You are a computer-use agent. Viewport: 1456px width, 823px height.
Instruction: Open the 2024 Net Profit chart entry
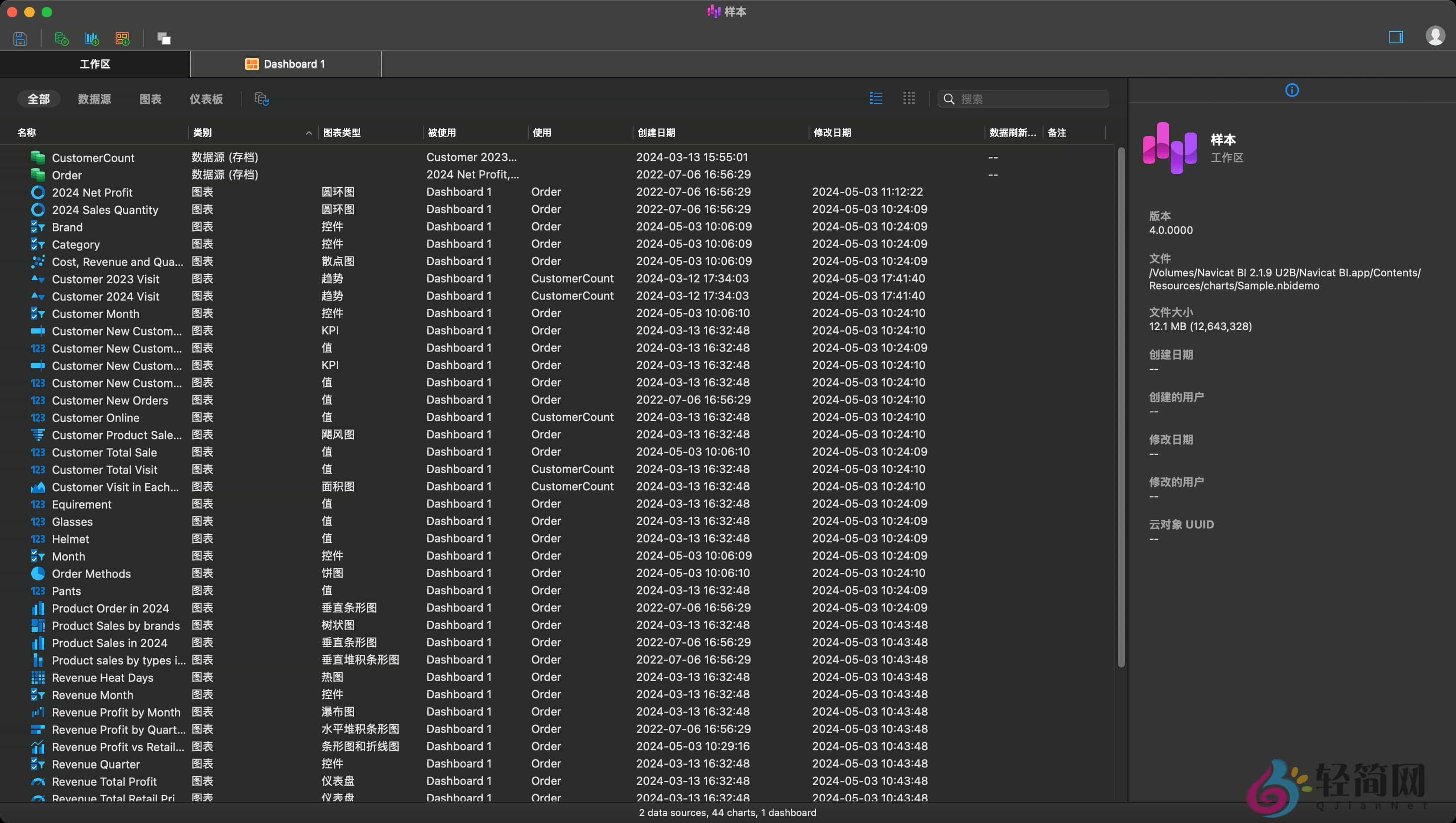92,192
